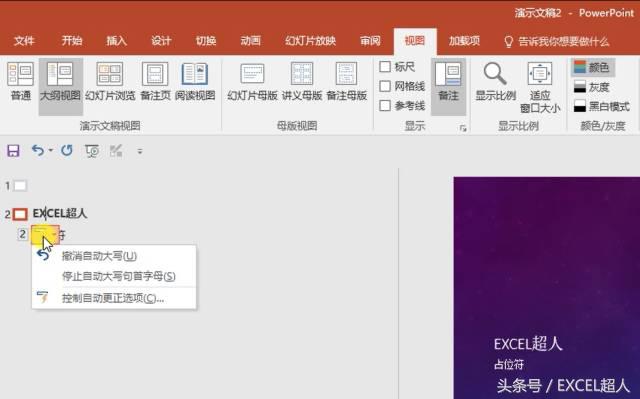Click slide title EXCEL超人 on slide
This screenshot has width=640, height=399.
click(528, 344)
